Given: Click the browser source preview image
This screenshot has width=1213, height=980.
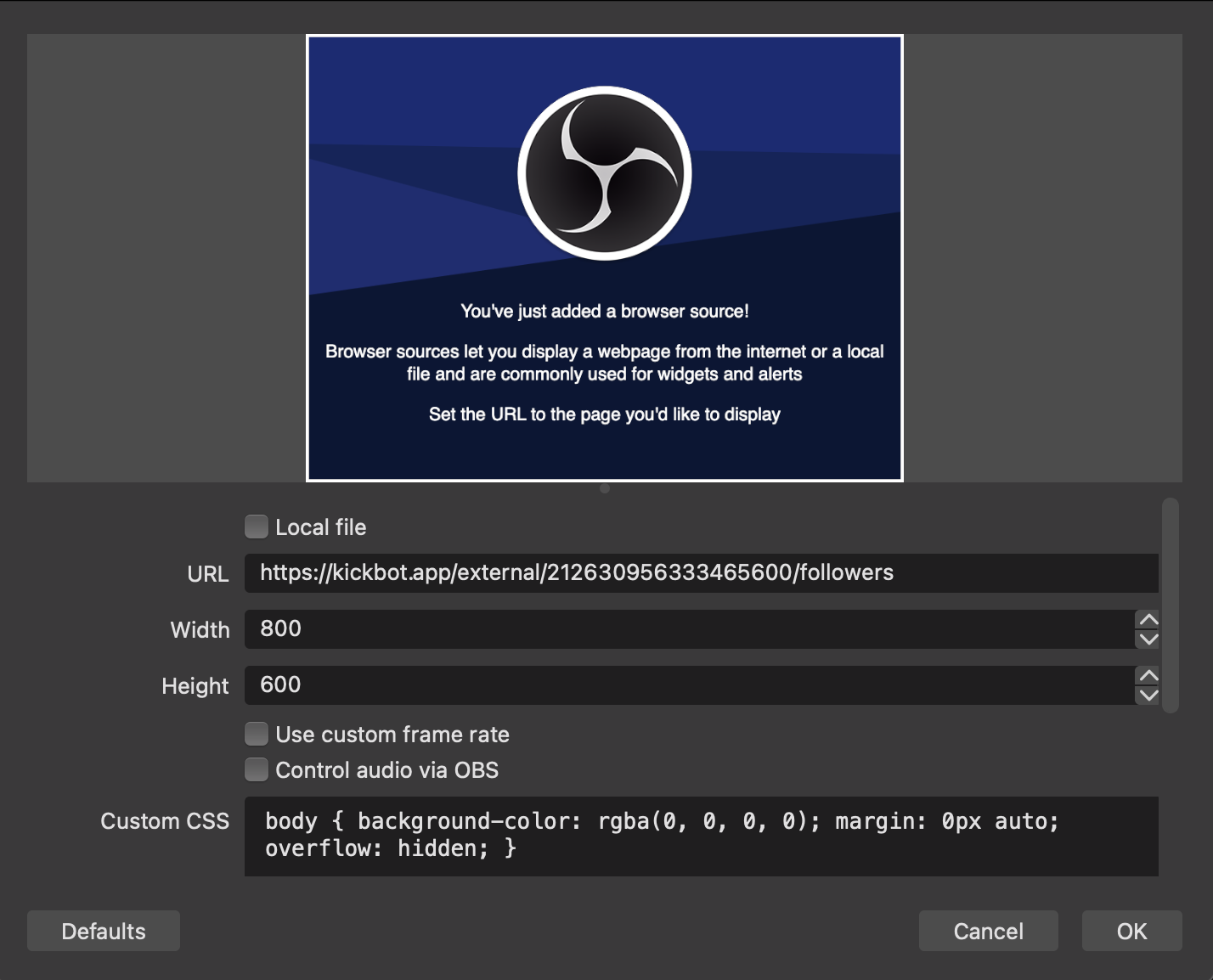Looking at the screenshot, I should click(x=605, y=258).
